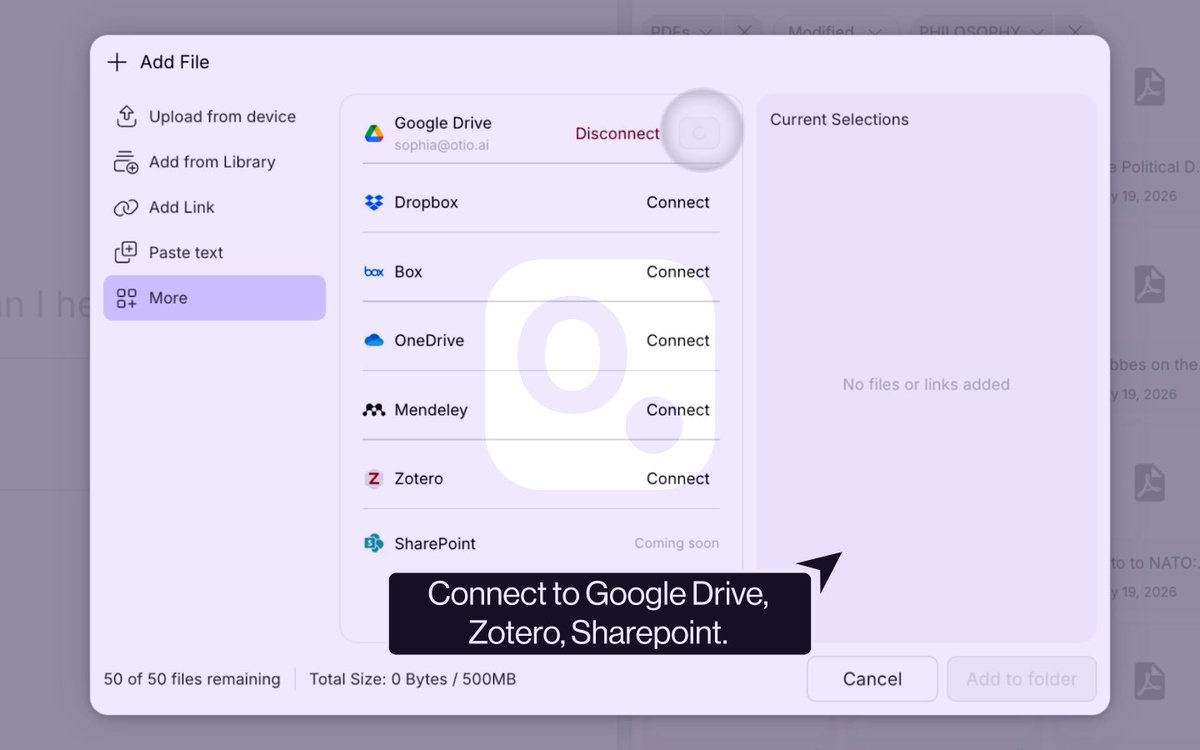Viewport: 1200px width, 750px height.
Task: Click the Google Drive logo icon
Action: (x=374, y=133)
